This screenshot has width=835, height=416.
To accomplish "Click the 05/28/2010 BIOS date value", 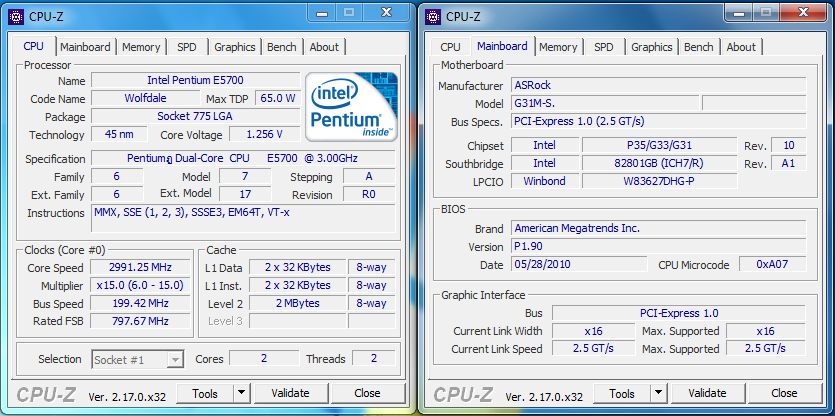I will [x=579, y=264].
